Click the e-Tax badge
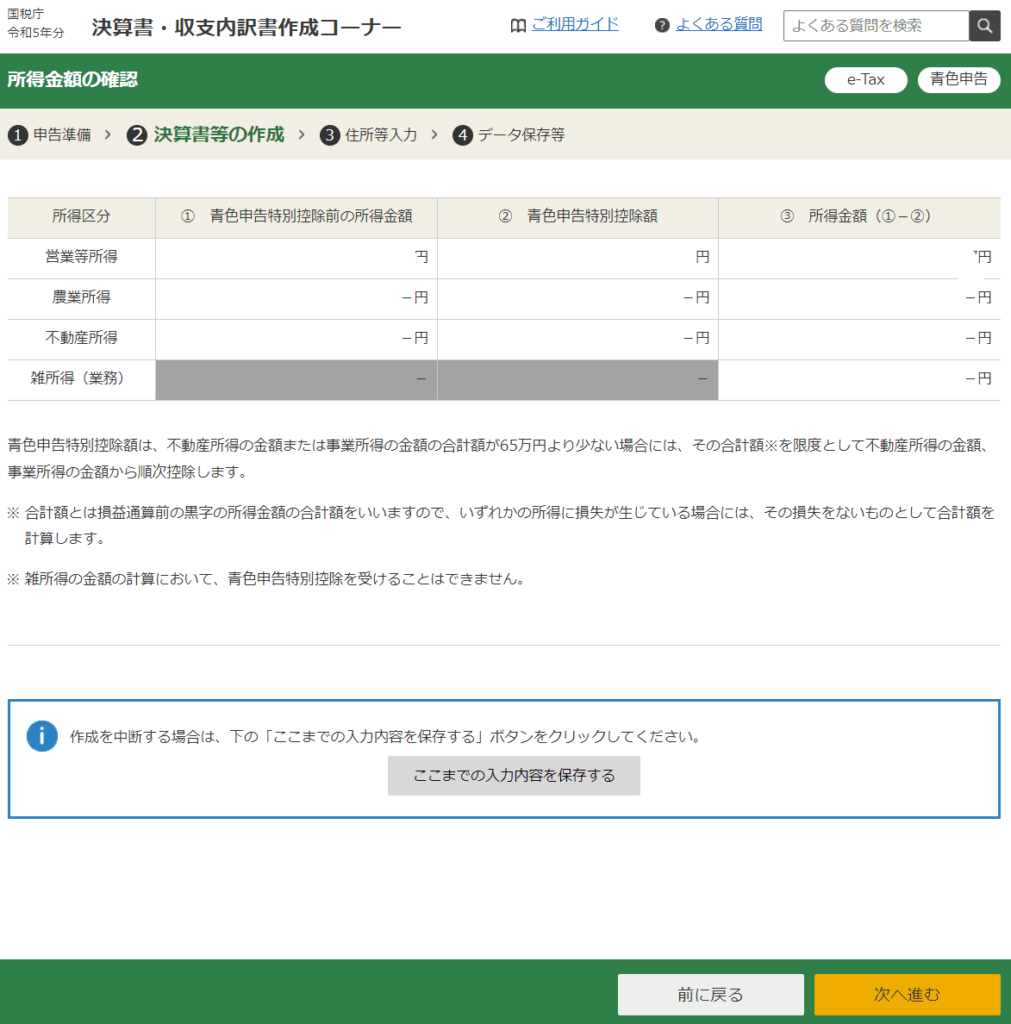The image size is (1011, 1024). point(865,80)
